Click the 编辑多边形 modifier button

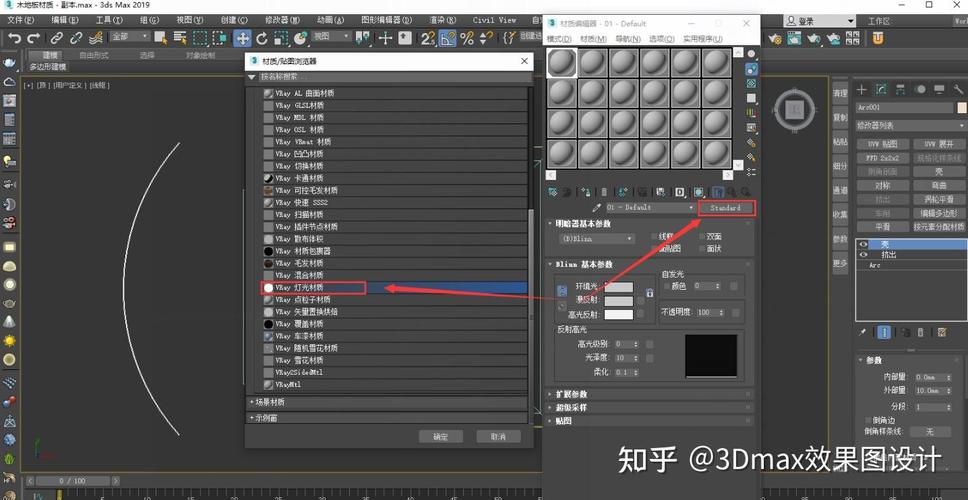click(938, 213)
